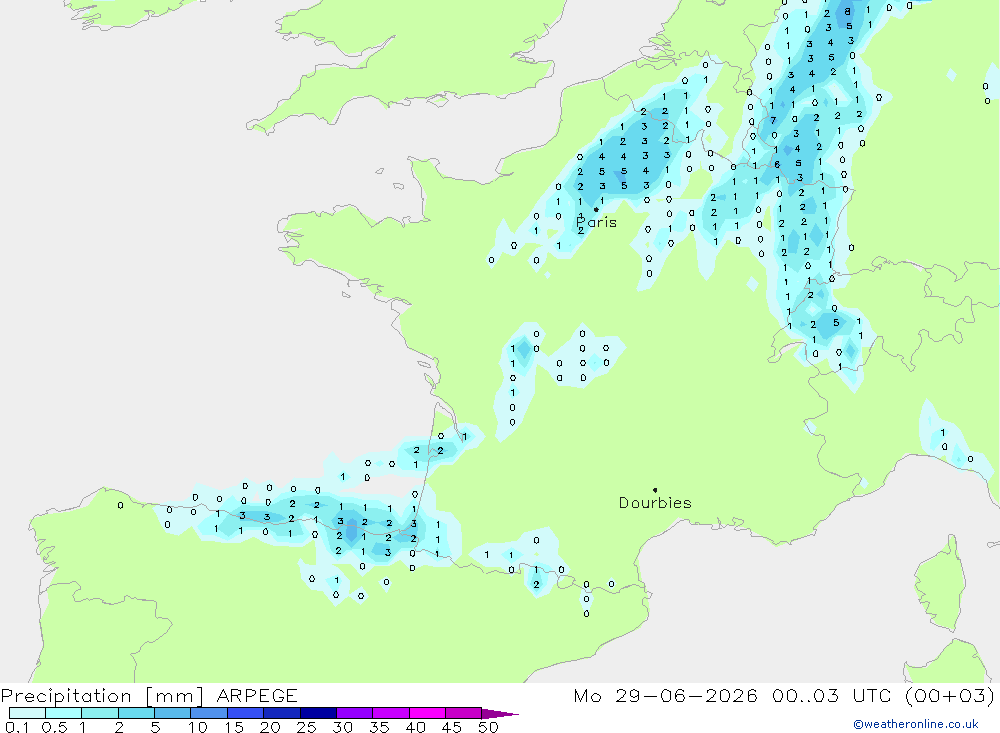Select the 1–2 mm legend swatch
The height and width of the screenshot is (733, 1000).
(x=99, y=713)
